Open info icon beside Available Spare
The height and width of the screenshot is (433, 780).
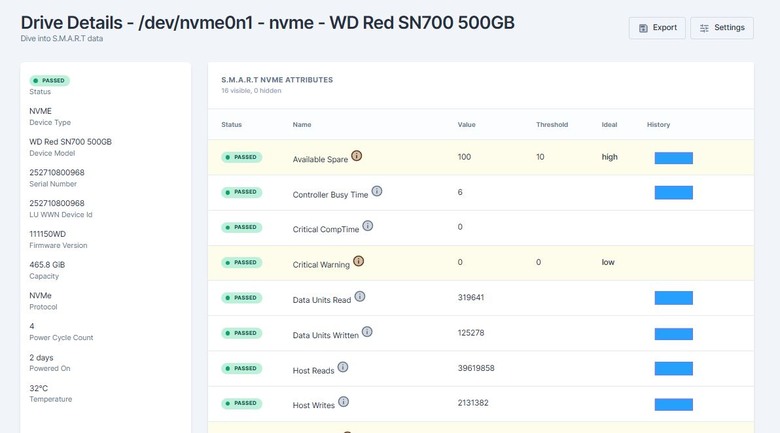click(357, 156)
